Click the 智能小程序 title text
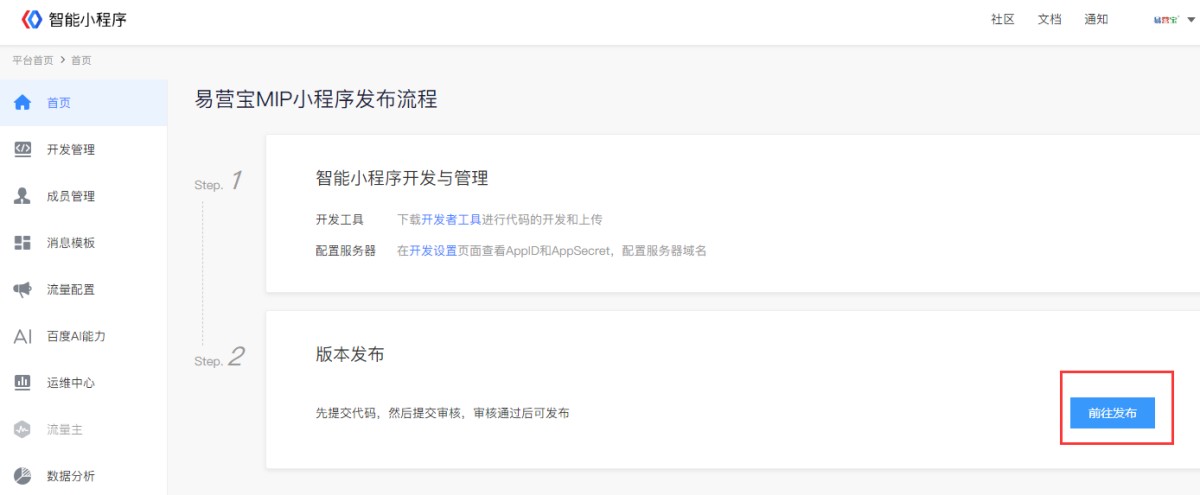Screen dimensions: 1200x495 [x=88, y=19]
